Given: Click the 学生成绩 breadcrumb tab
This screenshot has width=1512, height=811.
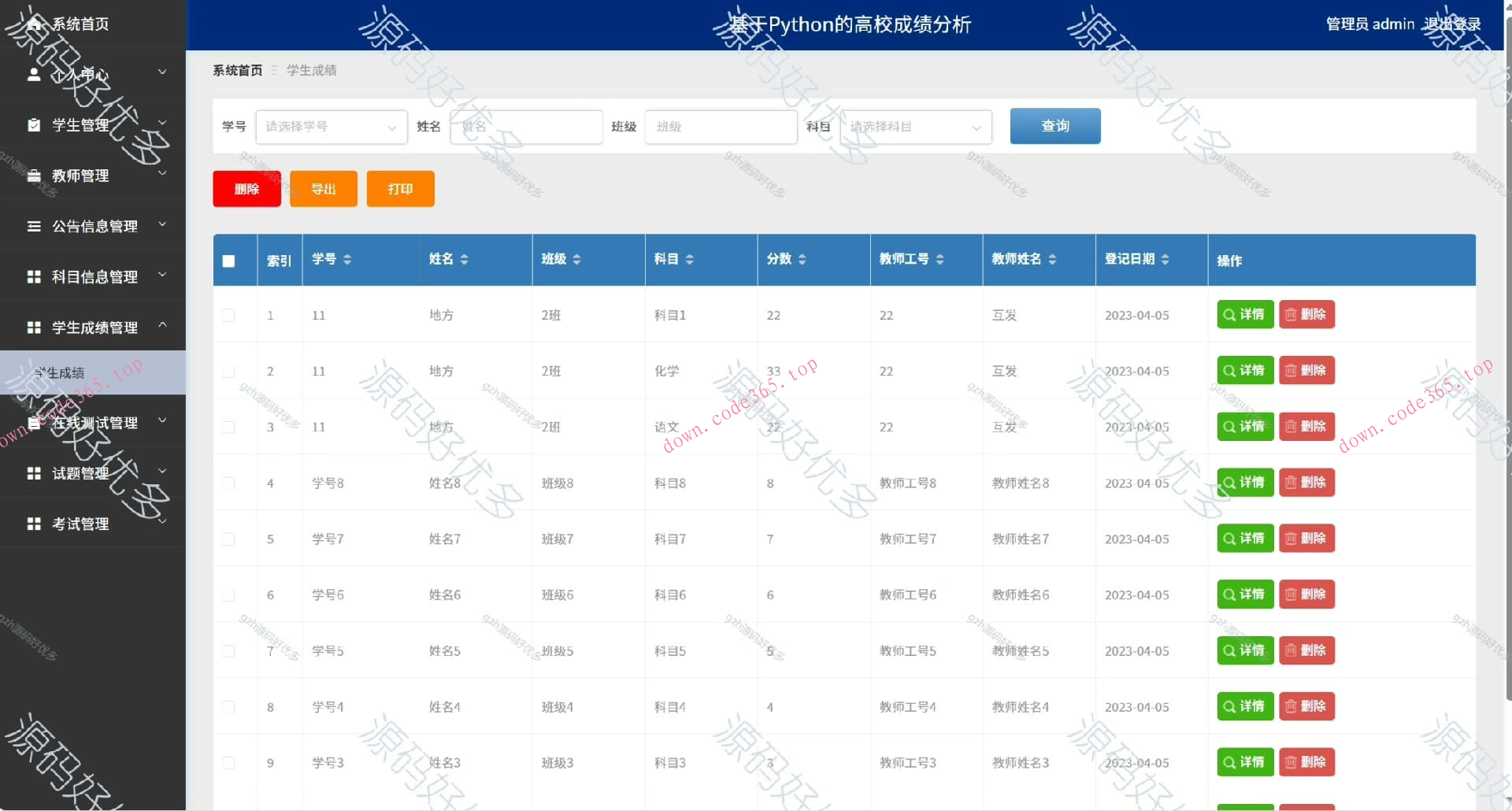Looking at the screenshot, I should pos(311,70).
